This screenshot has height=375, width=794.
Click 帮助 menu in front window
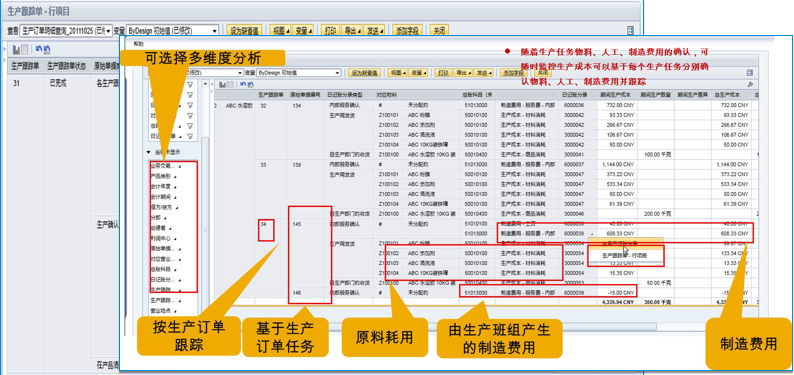[138, 44]
